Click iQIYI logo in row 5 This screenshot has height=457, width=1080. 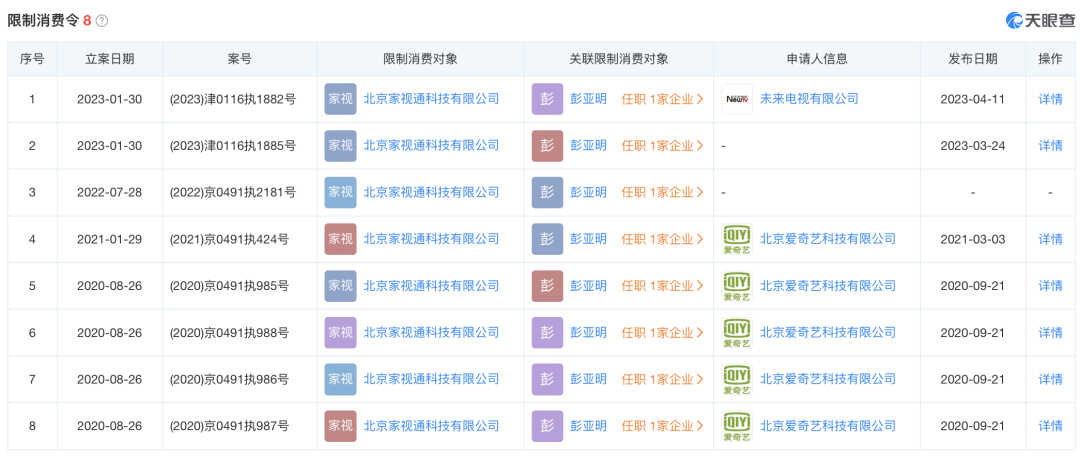(737, 285)
